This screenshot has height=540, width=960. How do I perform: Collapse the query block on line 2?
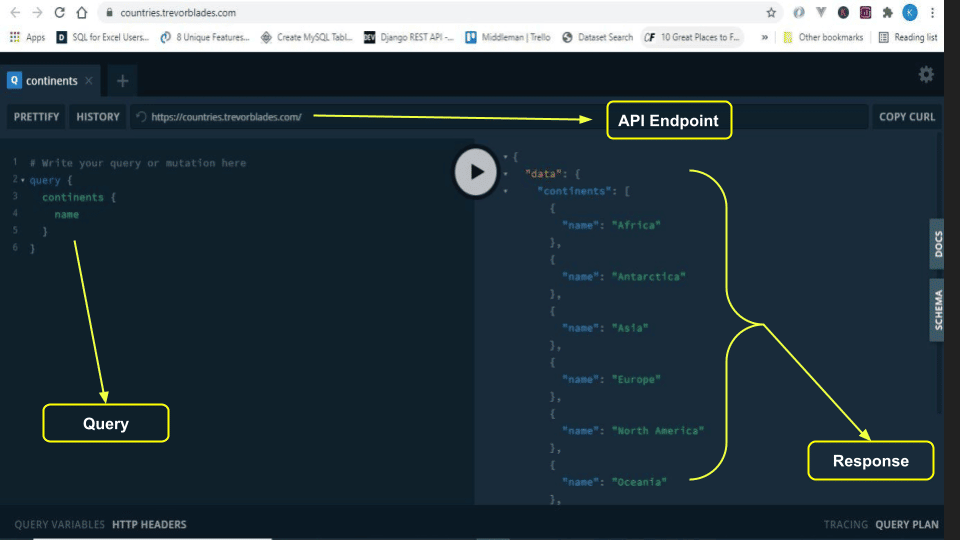[x=23, y=181]
